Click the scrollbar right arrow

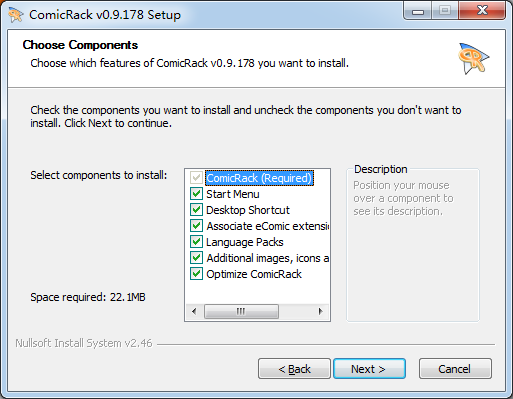pos(321,311)
